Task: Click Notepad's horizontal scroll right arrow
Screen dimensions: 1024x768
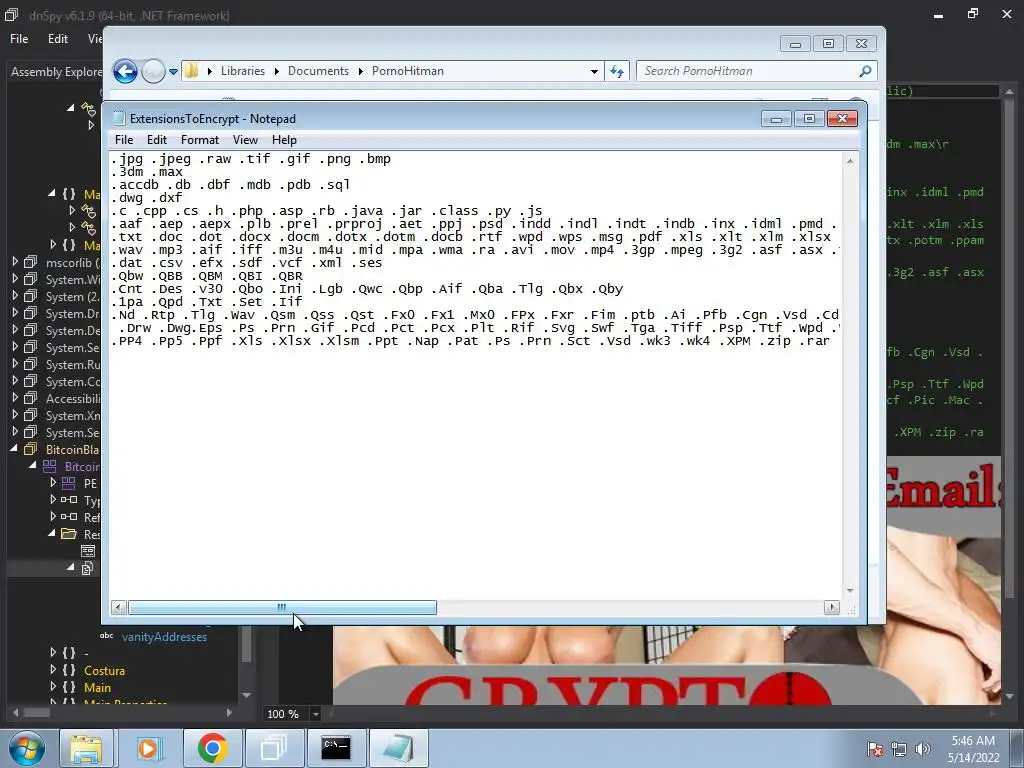Action: coord(831,607)
